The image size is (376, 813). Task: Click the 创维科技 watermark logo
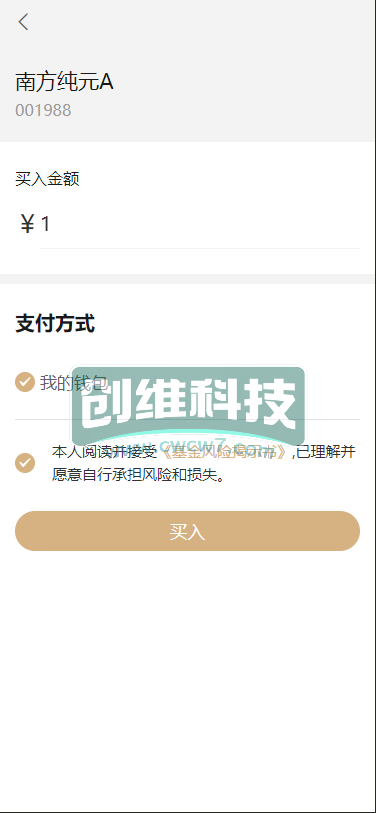[x=188, y=404]
